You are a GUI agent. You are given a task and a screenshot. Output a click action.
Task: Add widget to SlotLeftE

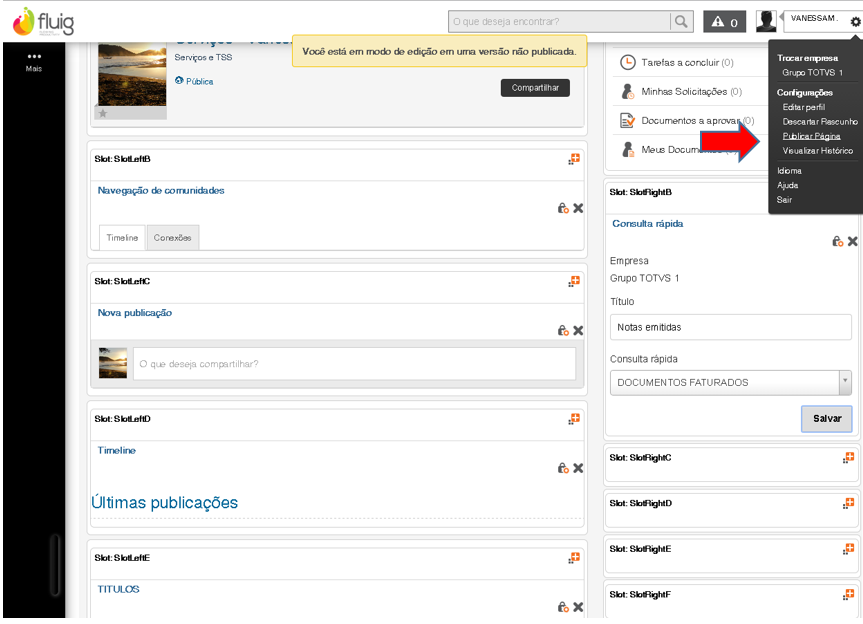coord(574,558)
